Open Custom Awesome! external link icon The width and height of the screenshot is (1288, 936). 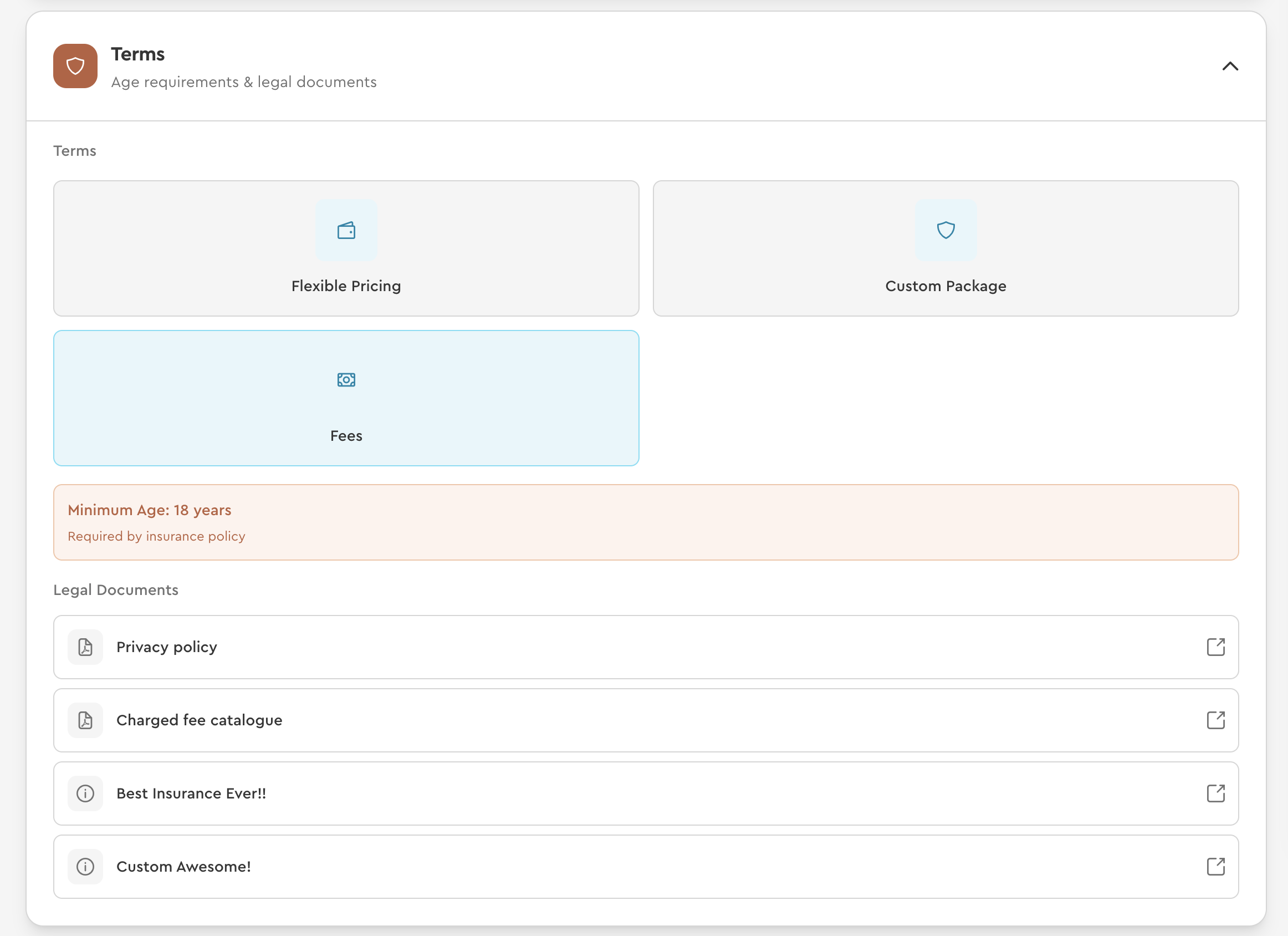coord(1215,867)
